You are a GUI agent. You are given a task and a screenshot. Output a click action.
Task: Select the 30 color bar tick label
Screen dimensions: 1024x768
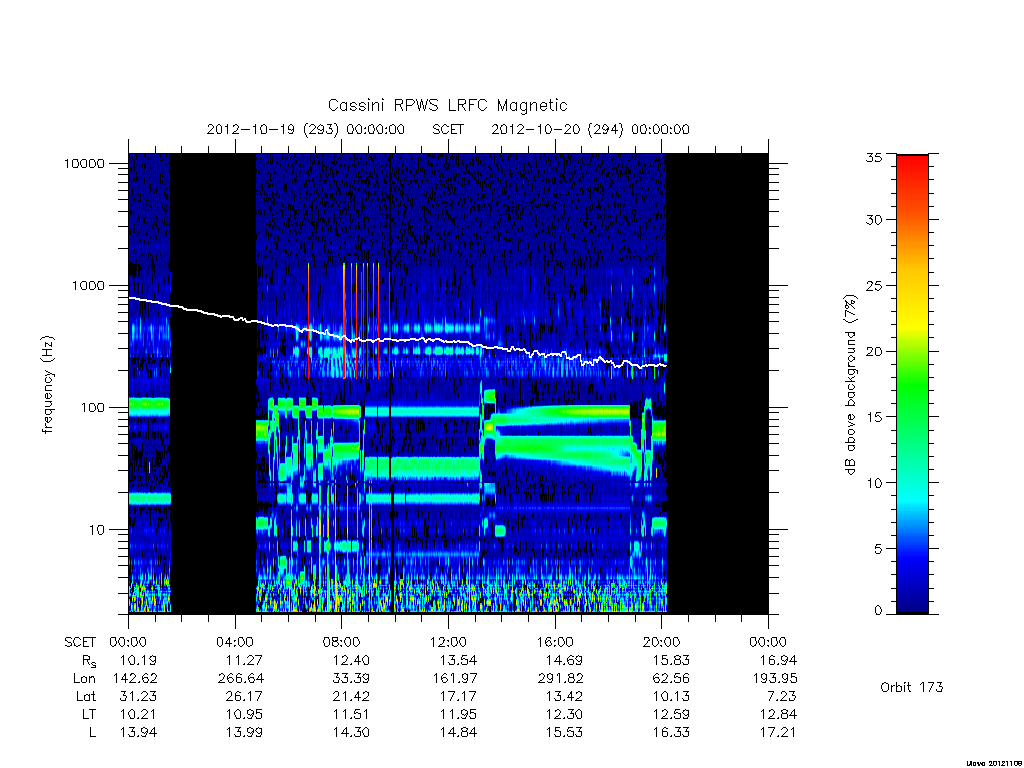click(x=874, y=219)
